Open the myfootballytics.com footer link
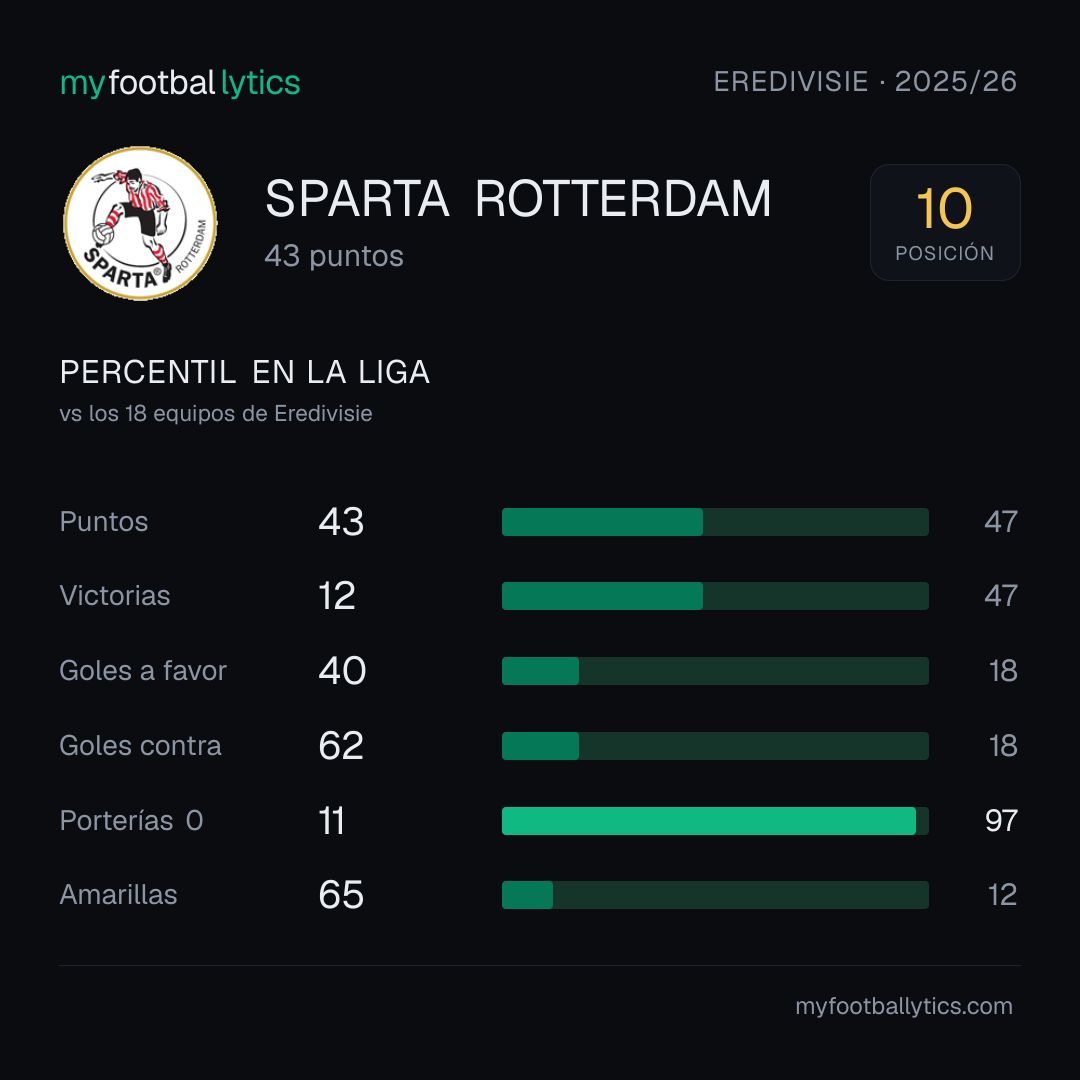The image size is (1080, 1080). tap(904, 1006)
